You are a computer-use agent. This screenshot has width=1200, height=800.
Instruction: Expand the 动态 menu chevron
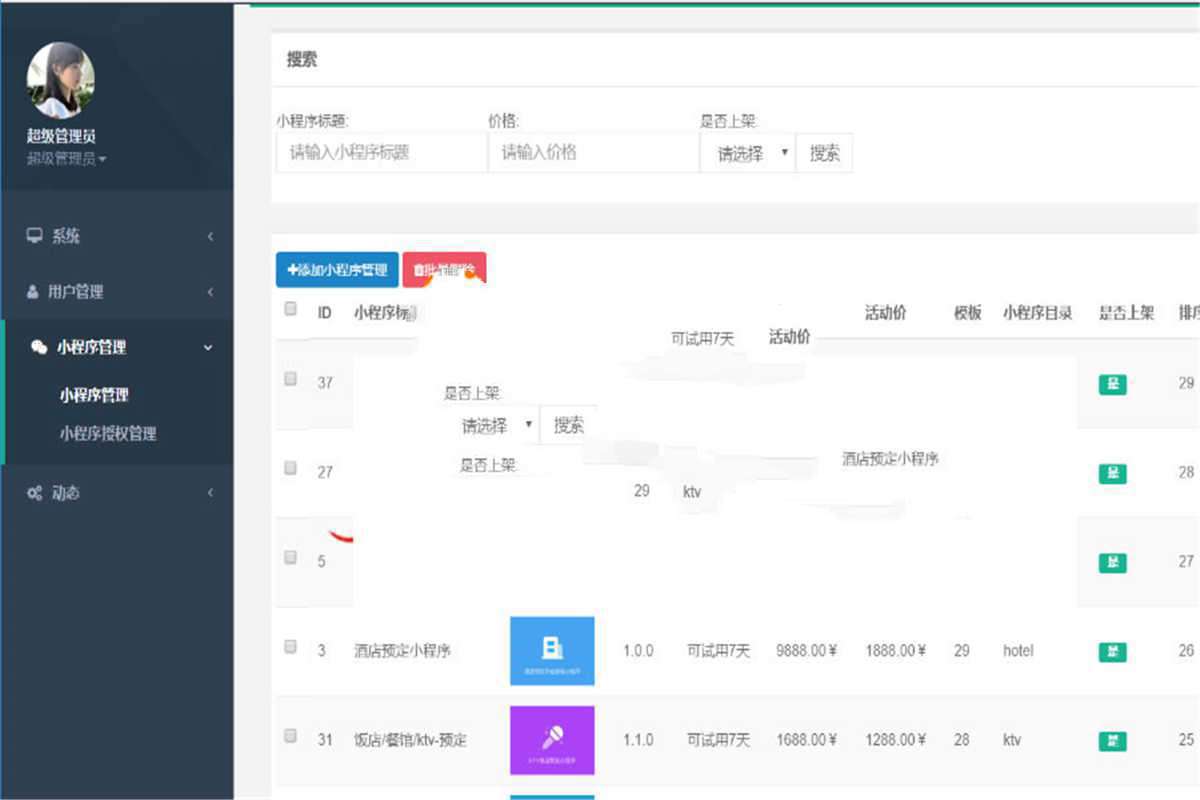point(210,493)
